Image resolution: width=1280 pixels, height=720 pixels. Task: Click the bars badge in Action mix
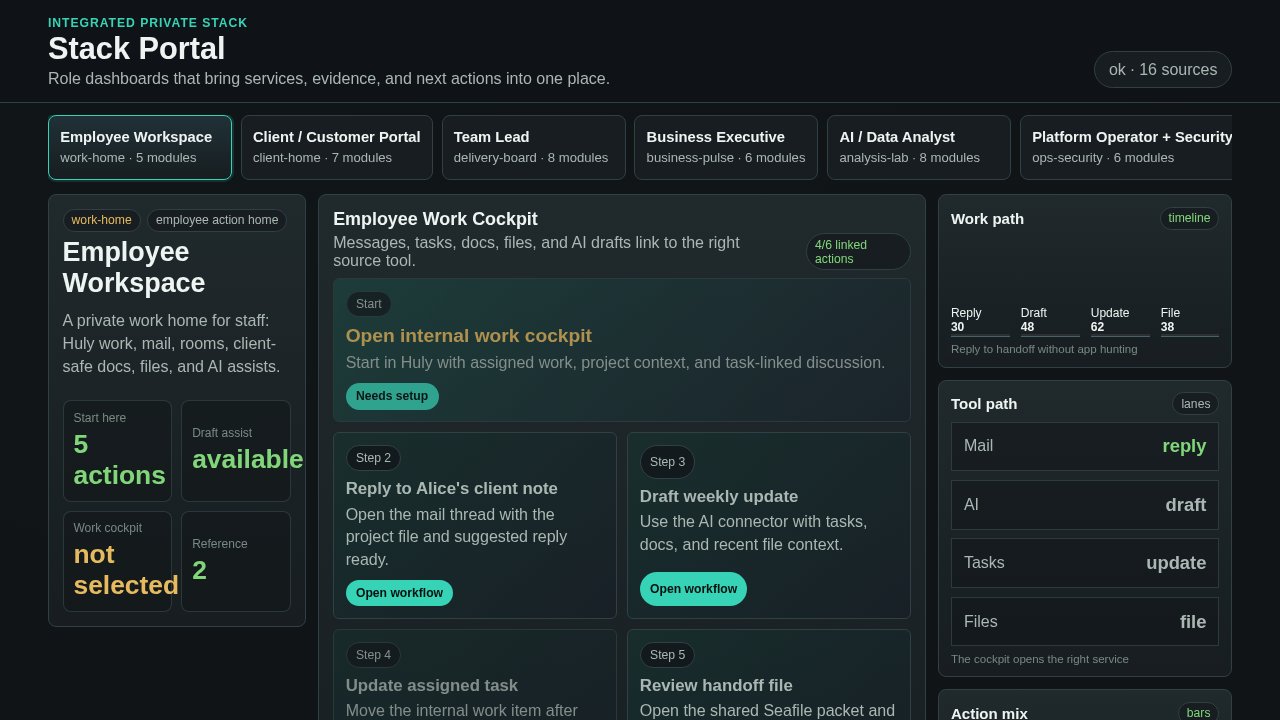point(1198,713)
